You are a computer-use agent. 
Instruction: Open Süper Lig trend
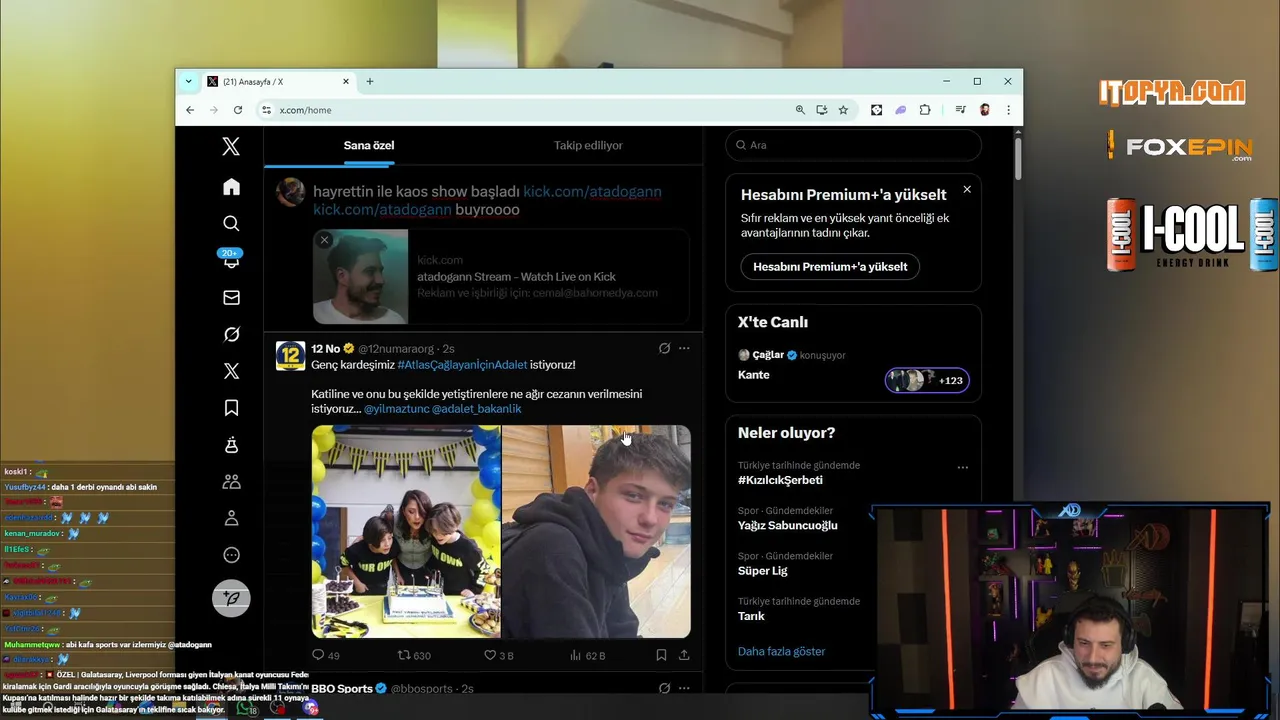[763, 571]
